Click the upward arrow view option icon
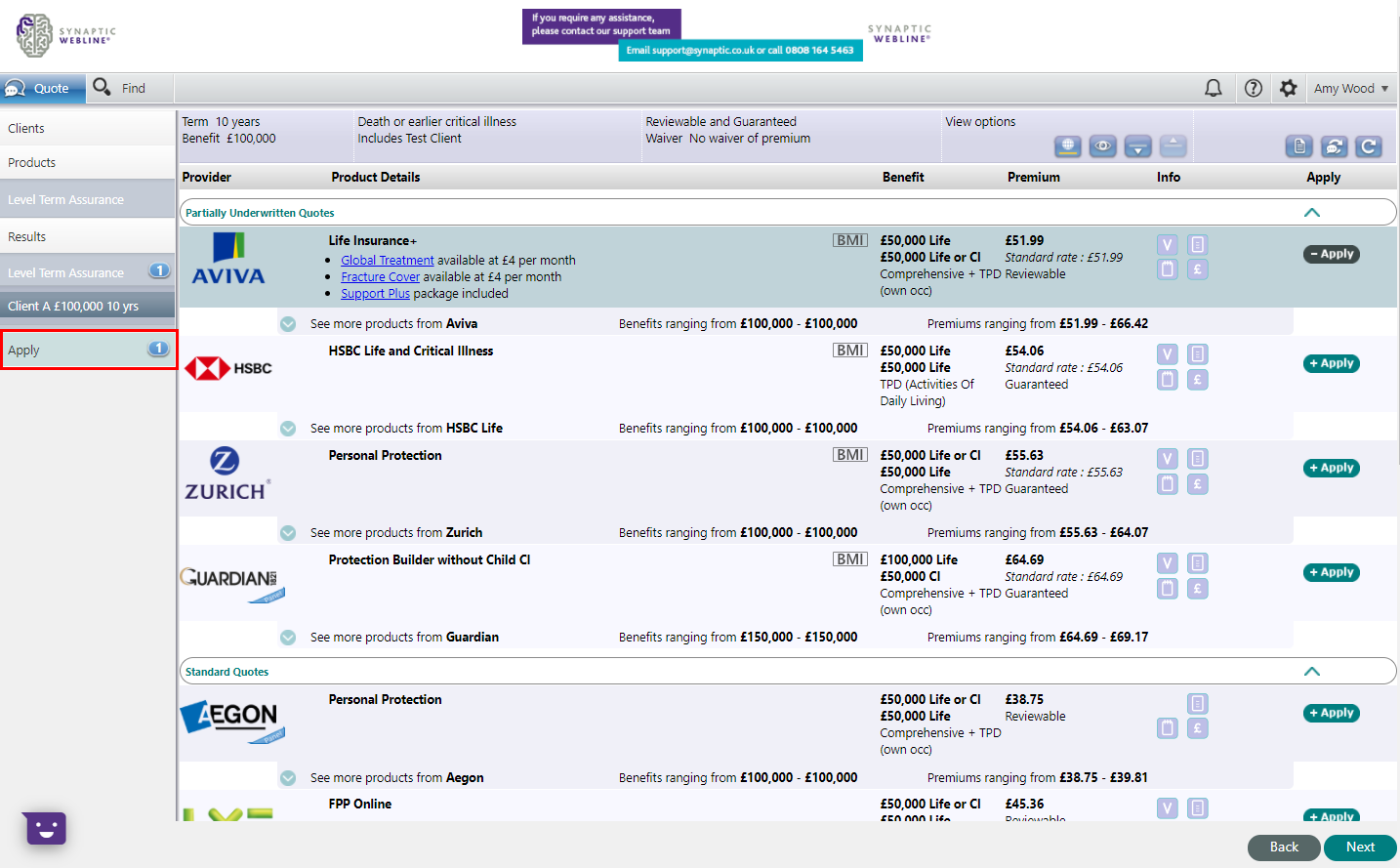 point(1174,146)
